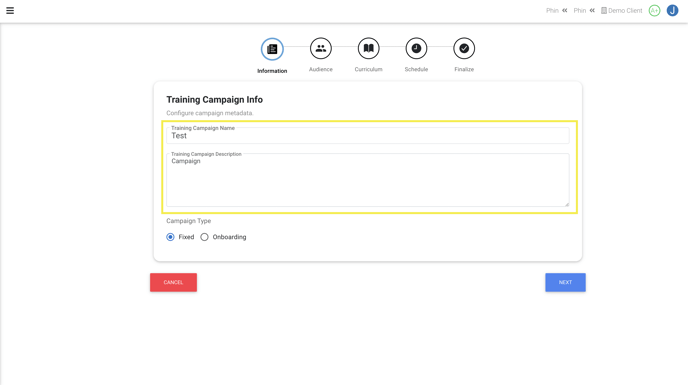Select the Information step icon
Viewport: 688px width, 385px height.
click(x=272, y=49)
